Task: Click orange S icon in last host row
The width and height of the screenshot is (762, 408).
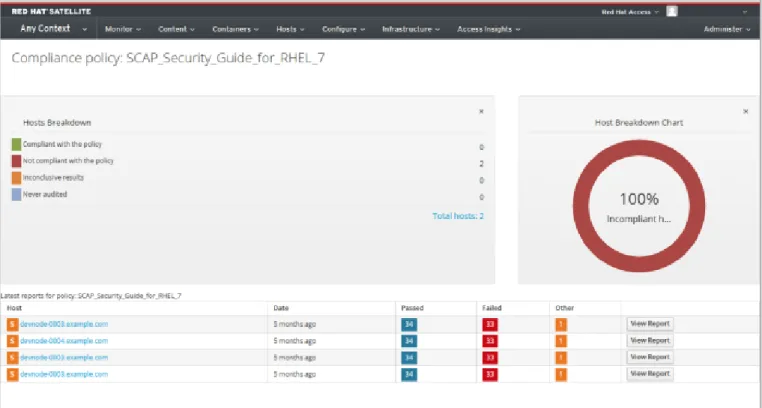Action: (x=13, y=374)
